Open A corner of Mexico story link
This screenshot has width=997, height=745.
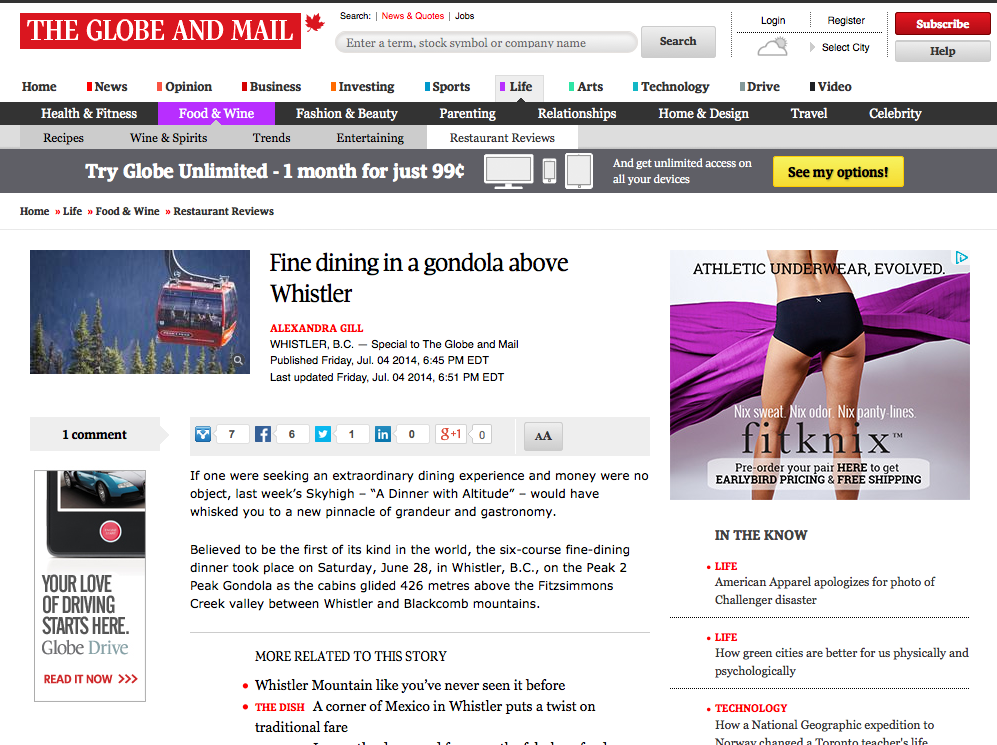425,716
